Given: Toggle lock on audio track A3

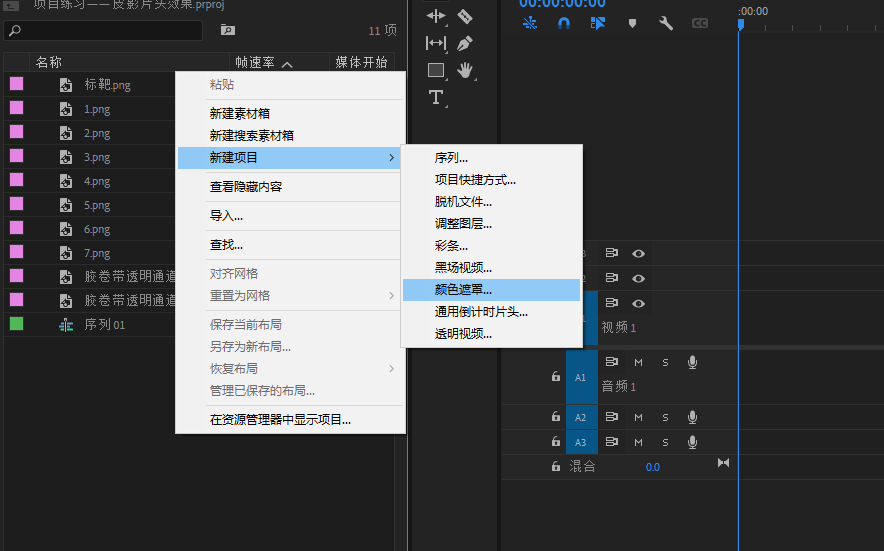Looking at the screenshot, I should (x=556, y=441).
